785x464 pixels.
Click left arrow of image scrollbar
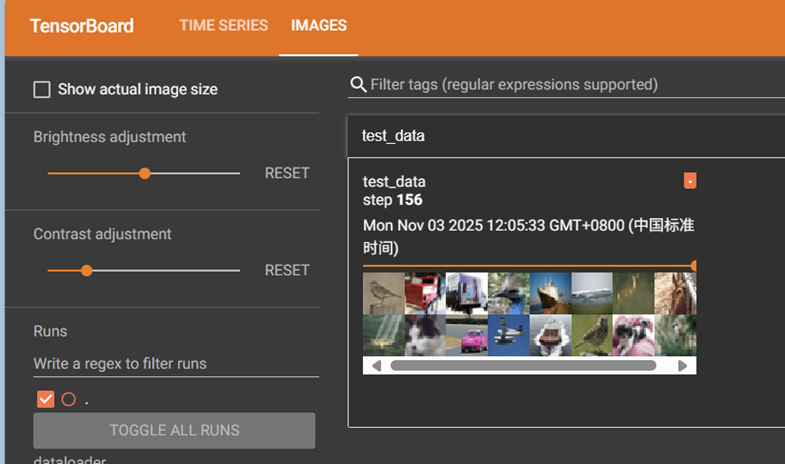coord(376,366)
